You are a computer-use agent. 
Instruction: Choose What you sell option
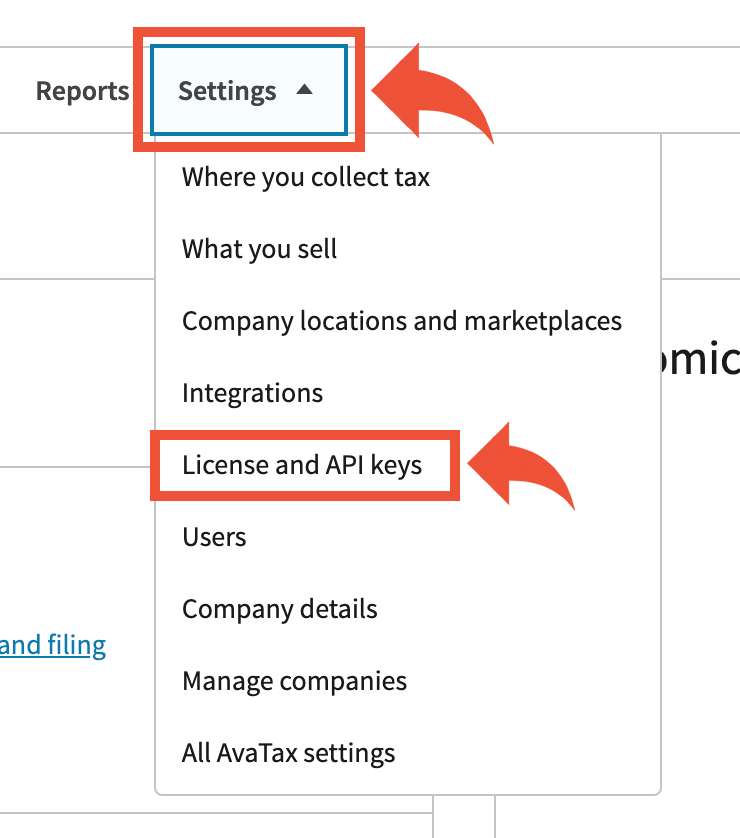(259, 249)
